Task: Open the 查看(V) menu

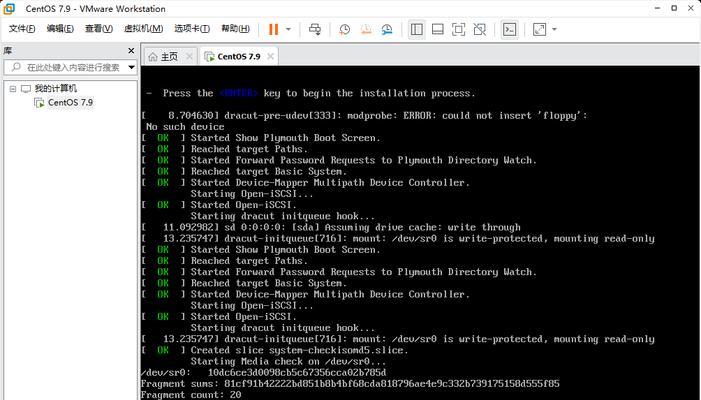Action: [x=99, y=29]
